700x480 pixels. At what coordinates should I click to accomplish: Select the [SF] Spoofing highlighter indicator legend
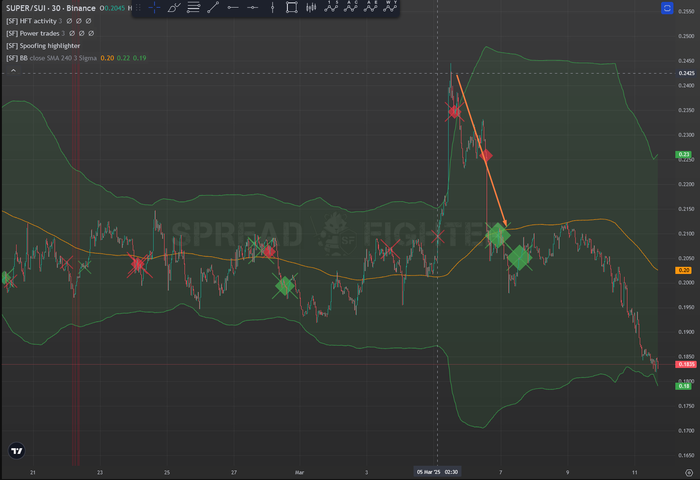point(43,46)
